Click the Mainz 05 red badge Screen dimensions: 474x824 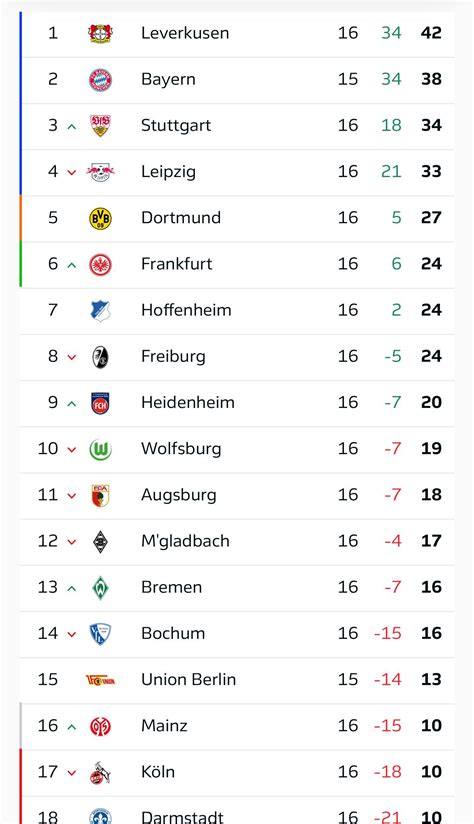[100, 727]
